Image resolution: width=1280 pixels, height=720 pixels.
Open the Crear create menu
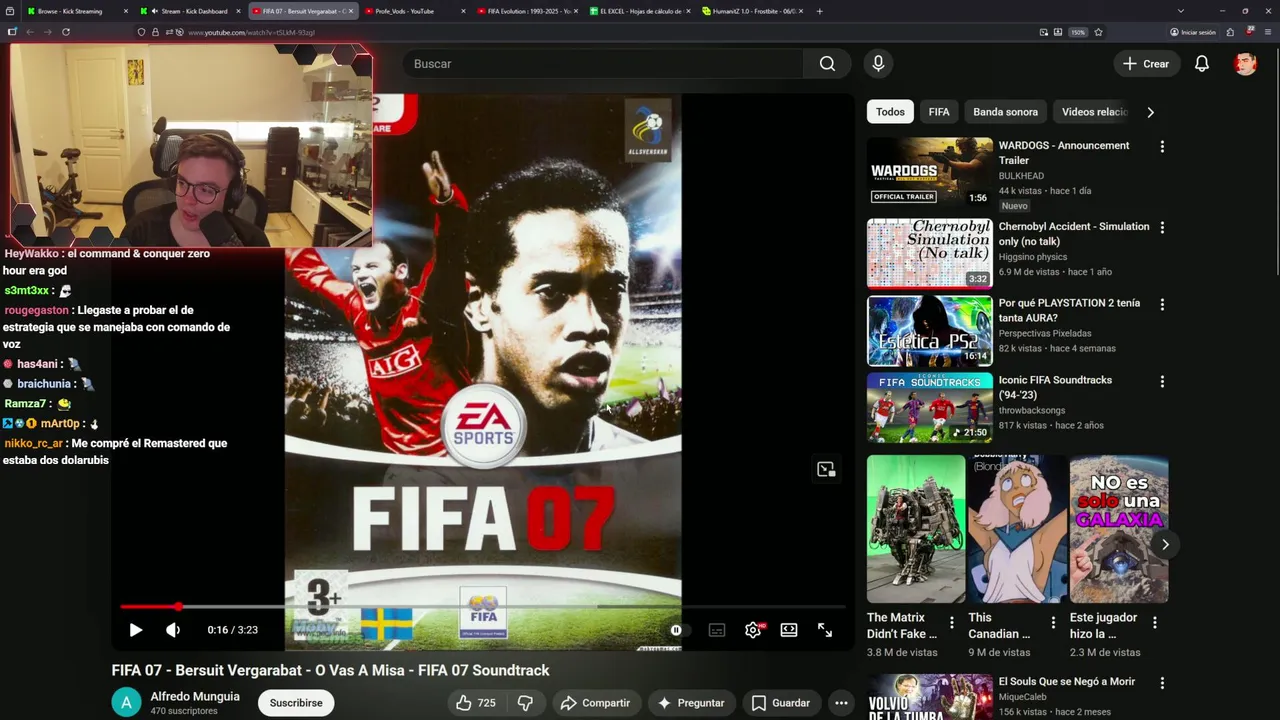(1146, 64)
